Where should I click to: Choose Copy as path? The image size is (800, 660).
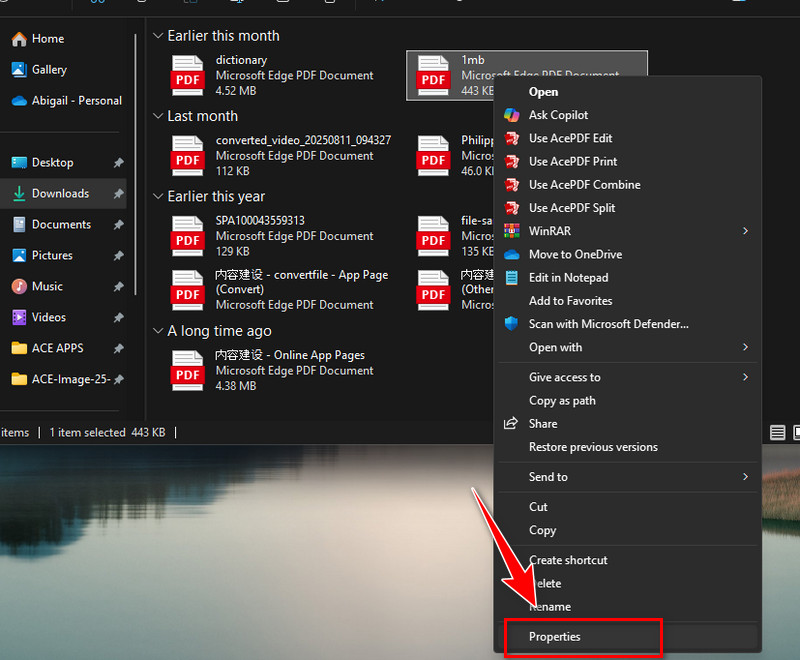pyautogui.click(x=628, y=401)
